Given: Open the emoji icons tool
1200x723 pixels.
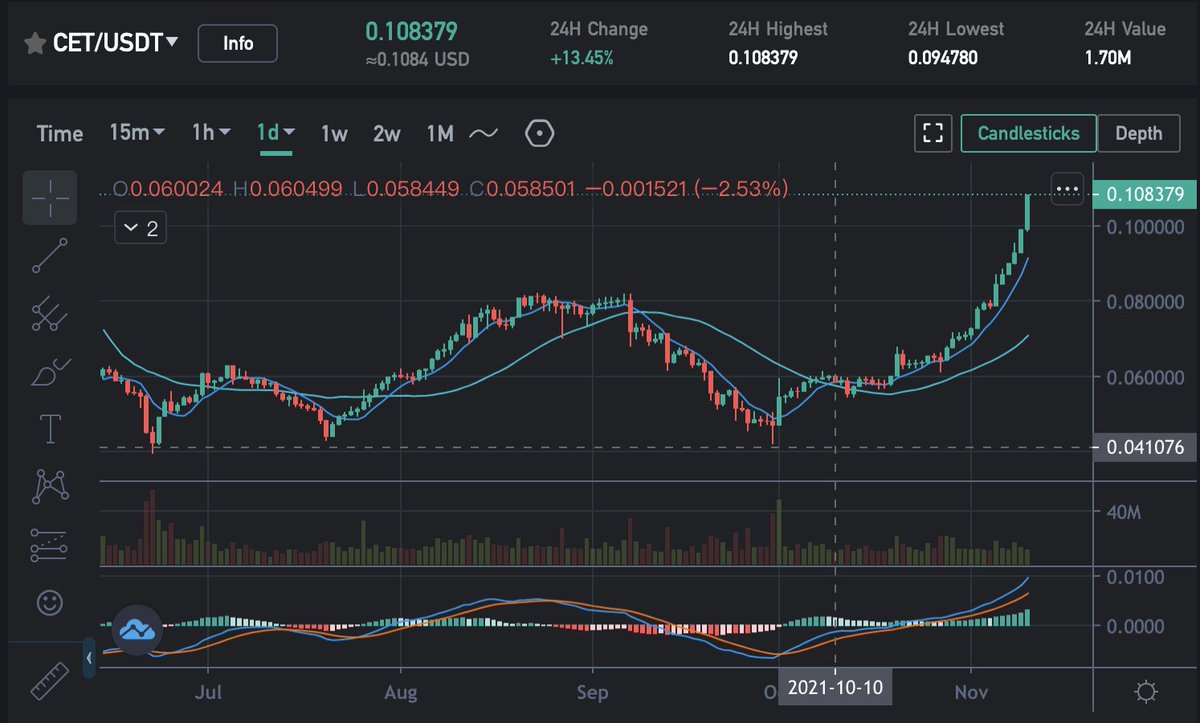Looking at the screenshot, I should click(50, 602).
